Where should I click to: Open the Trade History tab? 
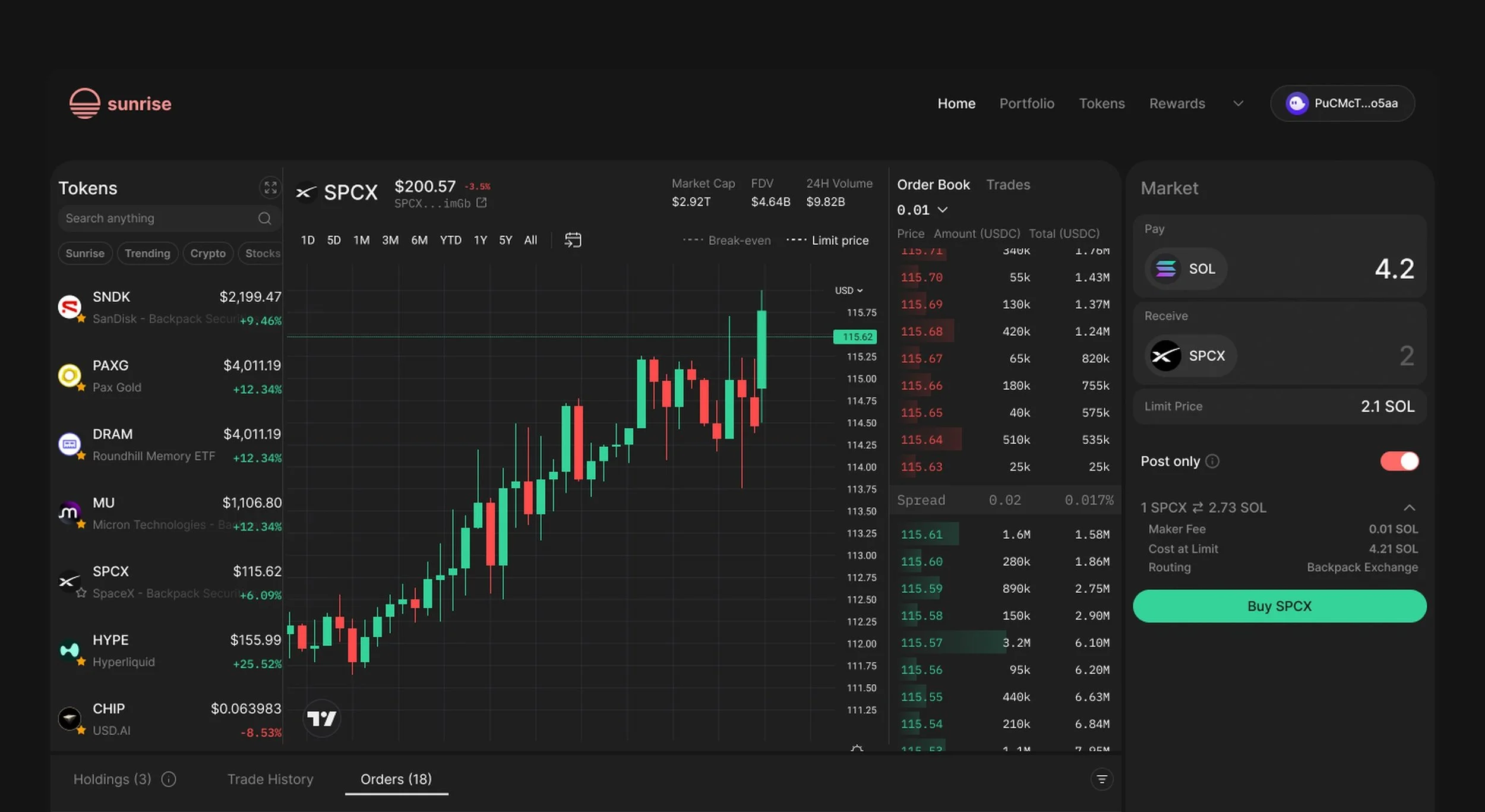[x=270, y=779]
